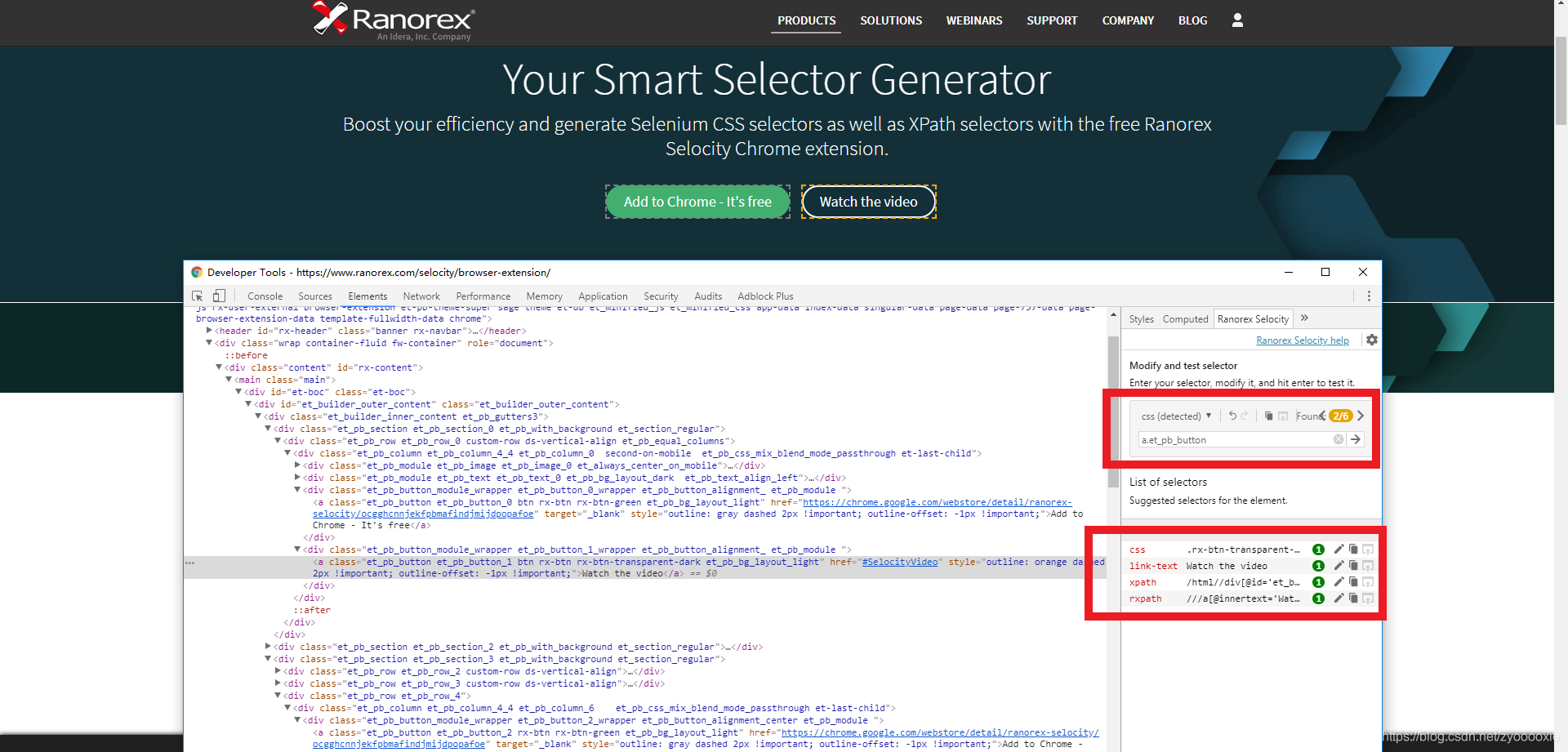Select the '2/6' found-matches counter badge
1568x752 pixels.
tap(1341, 416)
